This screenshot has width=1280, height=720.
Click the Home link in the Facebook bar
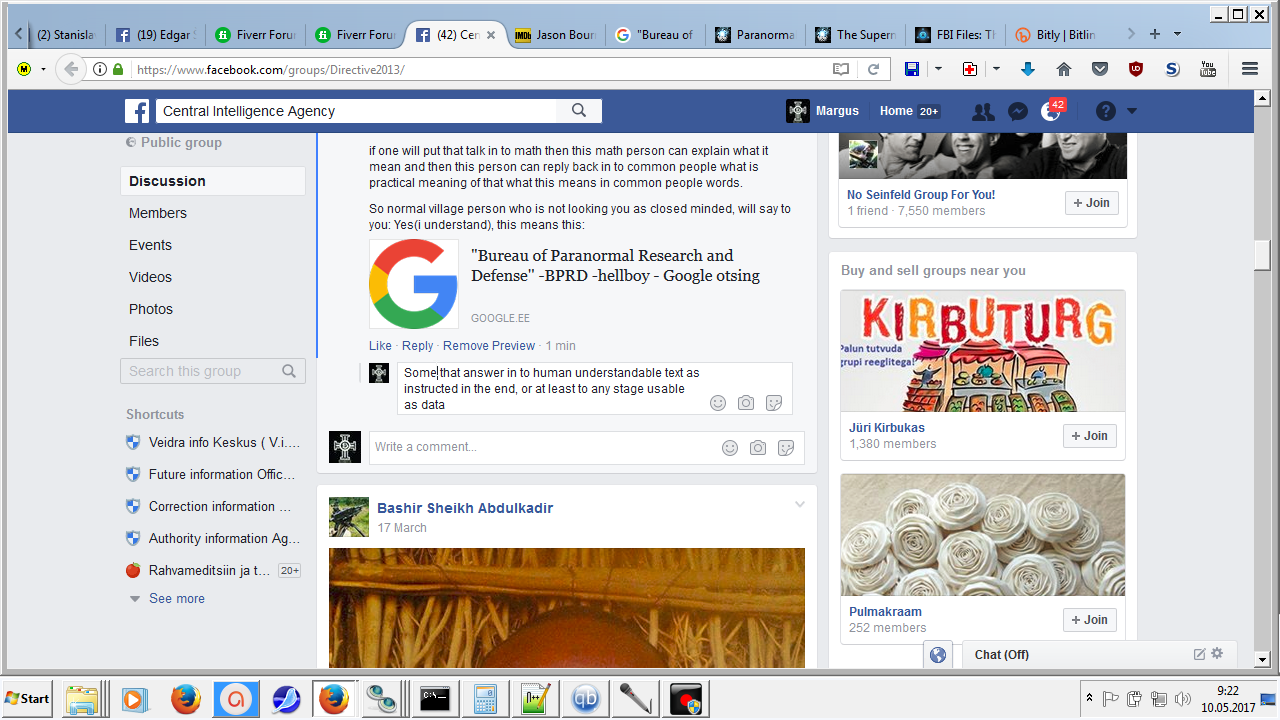[896, 111]
